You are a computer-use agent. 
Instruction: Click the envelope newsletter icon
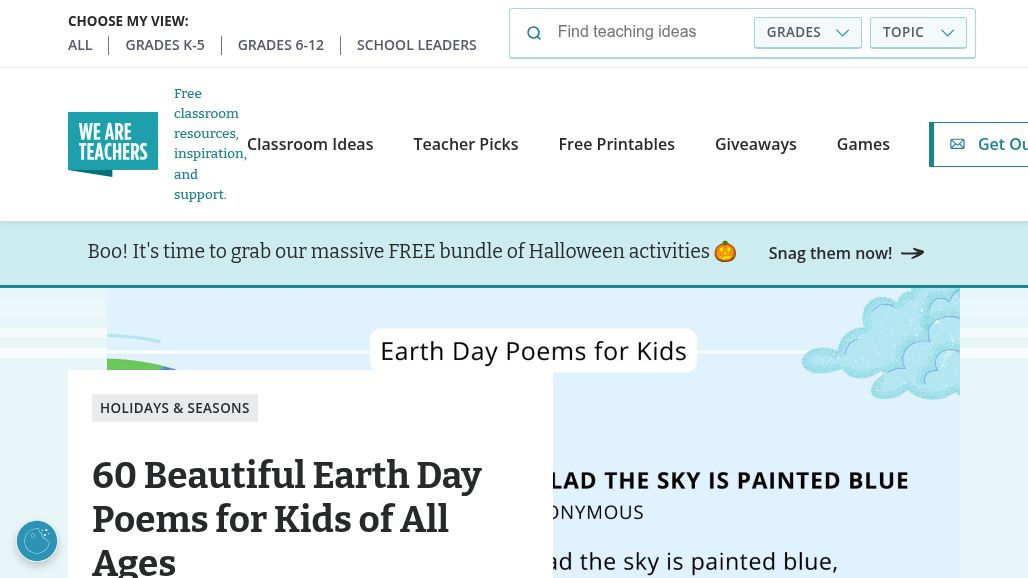957,144
